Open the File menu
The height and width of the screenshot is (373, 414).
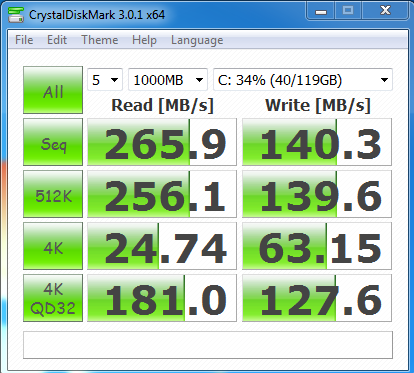click(24, 40)
